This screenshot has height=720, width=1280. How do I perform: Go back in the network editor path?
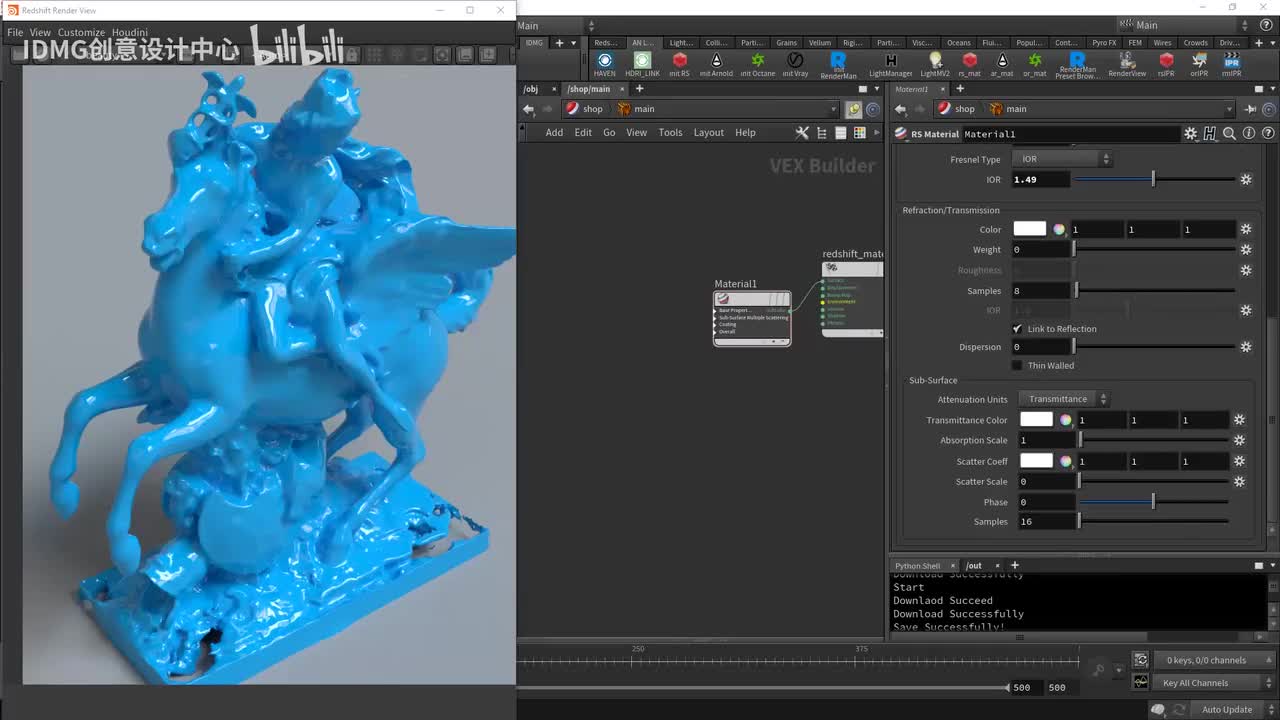pyautogui.click(x=529, y=109)
